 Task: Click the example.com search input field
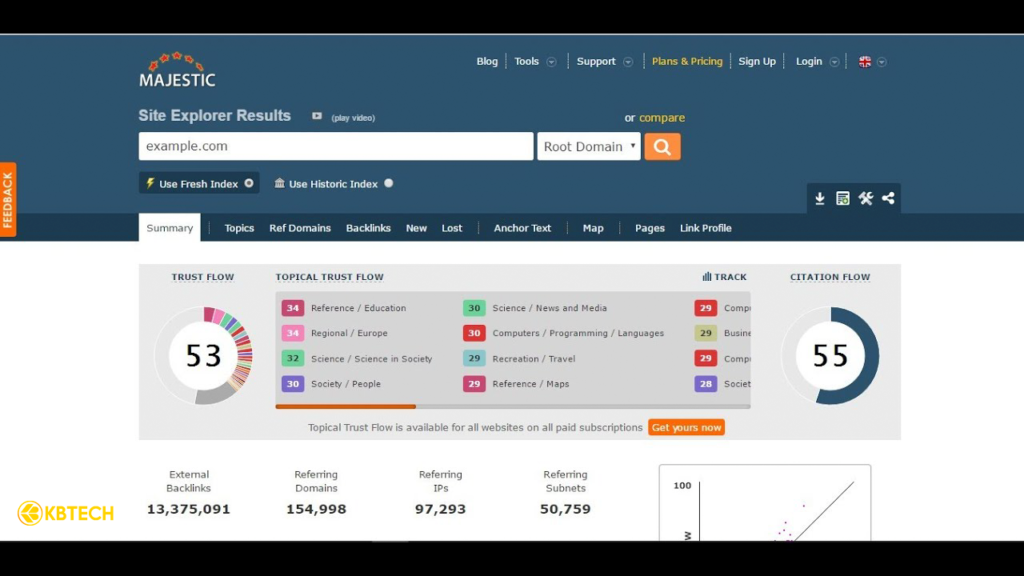335,147
